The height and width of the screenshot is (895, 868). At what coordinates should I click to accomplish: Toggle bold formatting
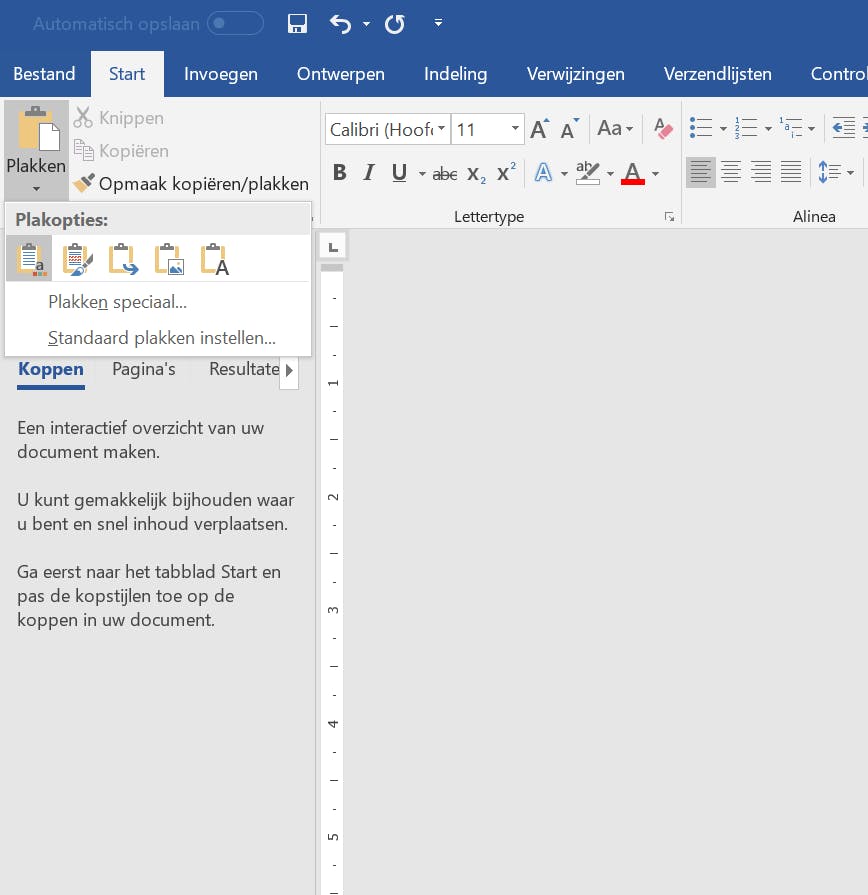[x=339, y=173]
